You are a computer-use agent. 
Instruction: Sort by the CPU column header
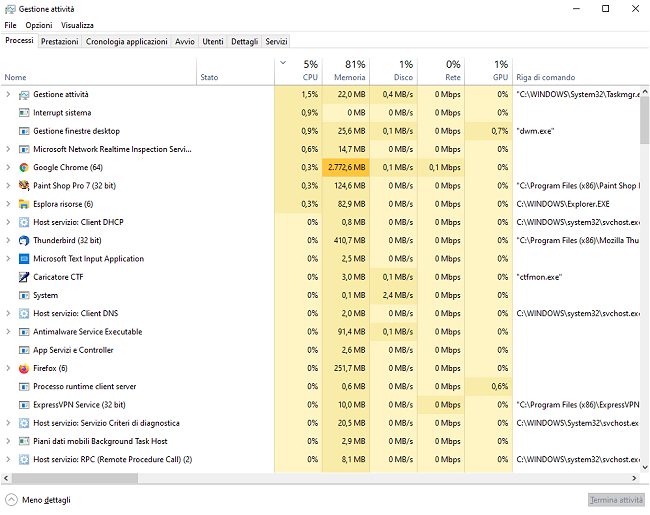[298, 71]
